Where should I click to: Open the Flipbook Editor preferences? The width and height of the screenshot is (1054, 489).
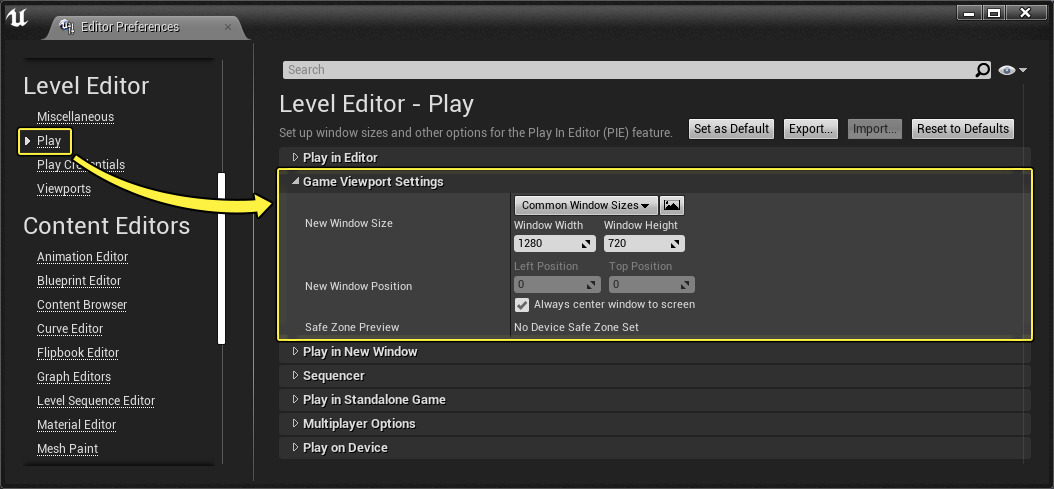pos(77,353)
